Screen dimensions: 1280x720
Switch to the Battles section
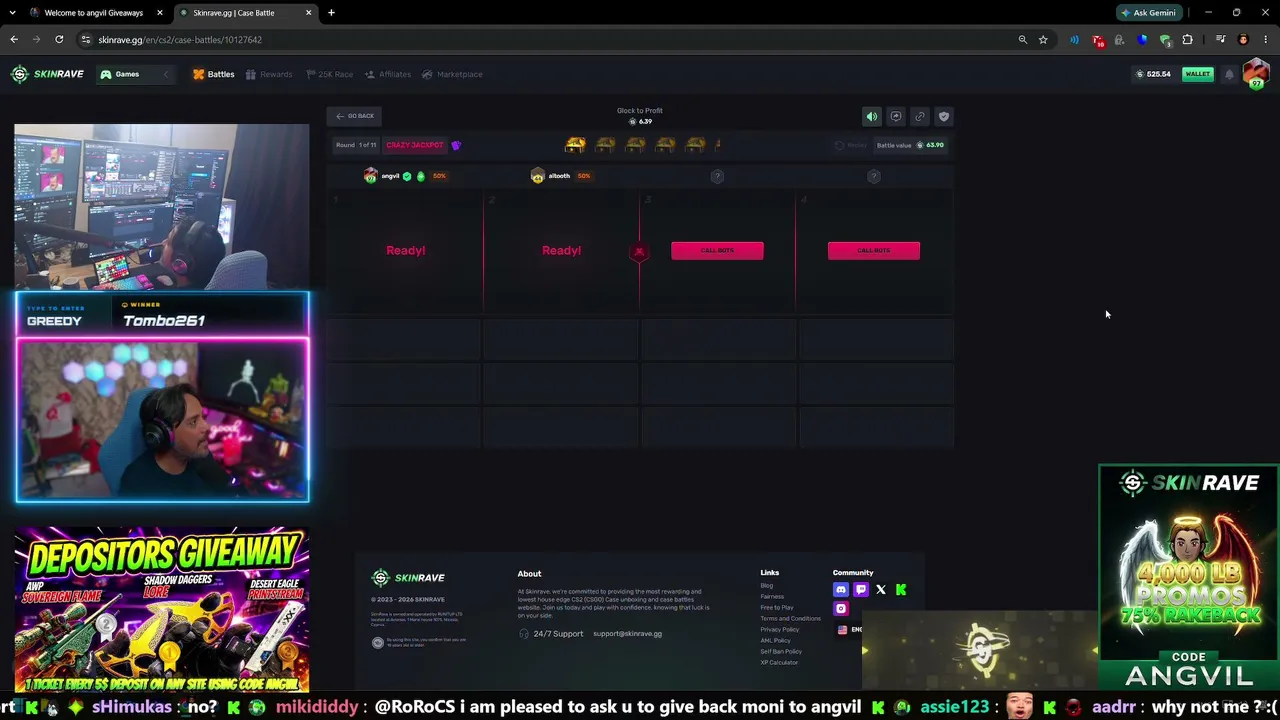214,74
